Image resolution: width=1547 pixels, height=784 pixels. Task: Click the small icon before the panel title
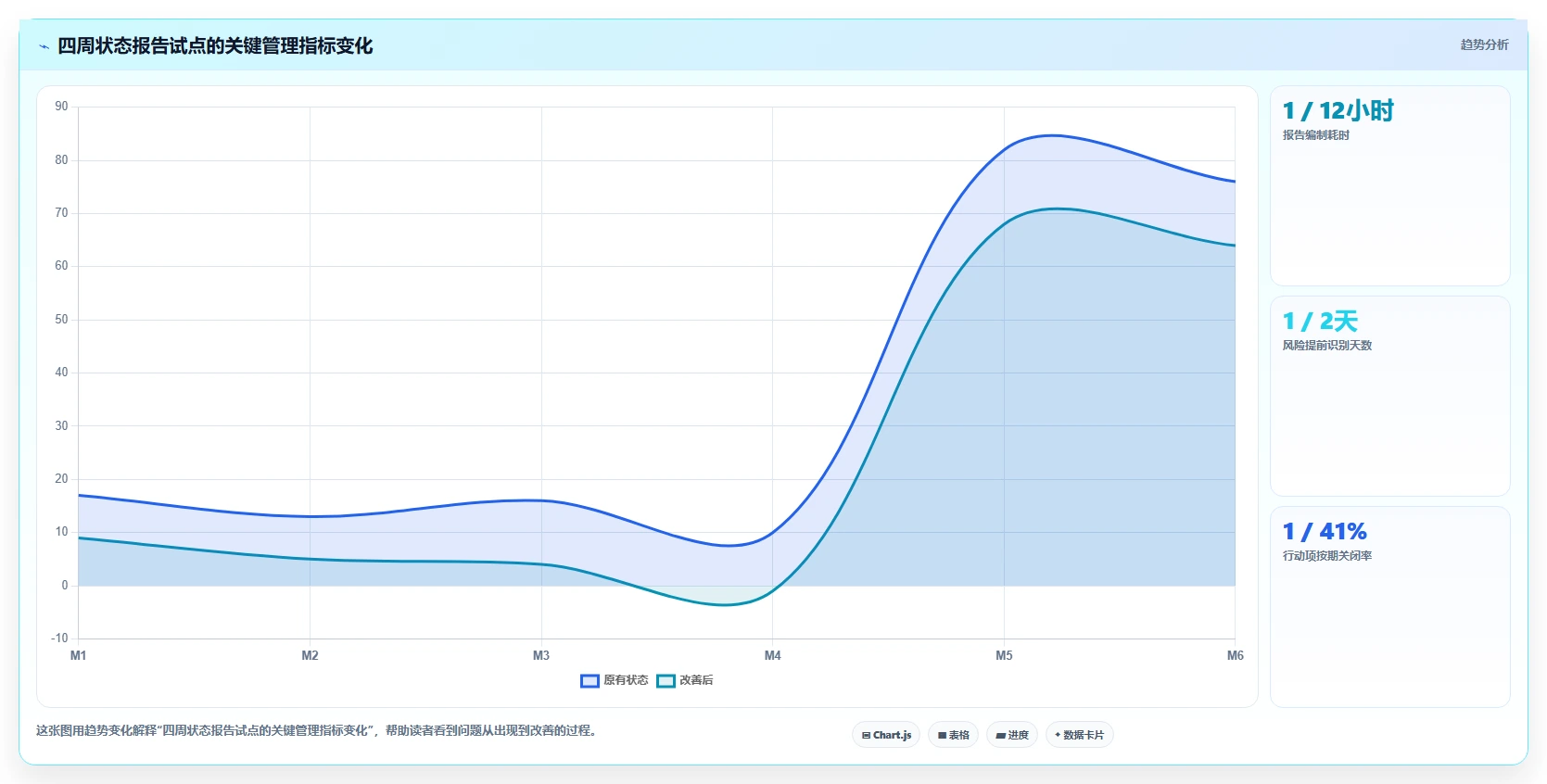coord(44,46)
